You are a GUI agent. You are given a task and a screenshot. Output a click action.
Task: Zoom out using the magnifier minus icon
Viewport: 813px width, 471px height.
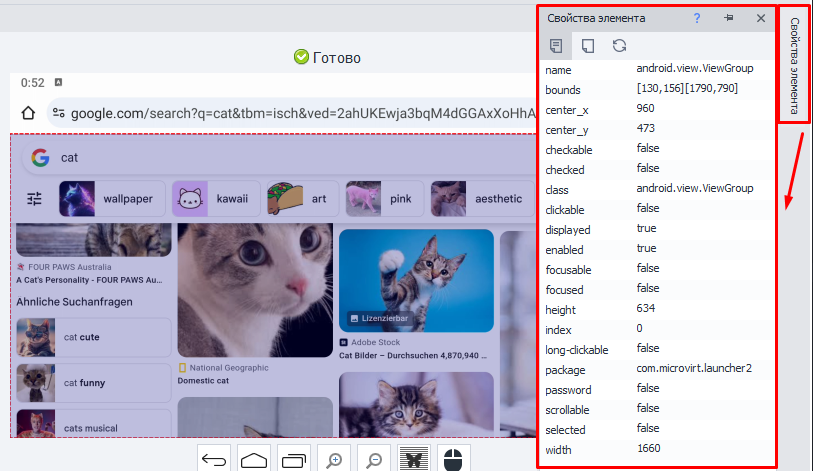pos(374,460)
